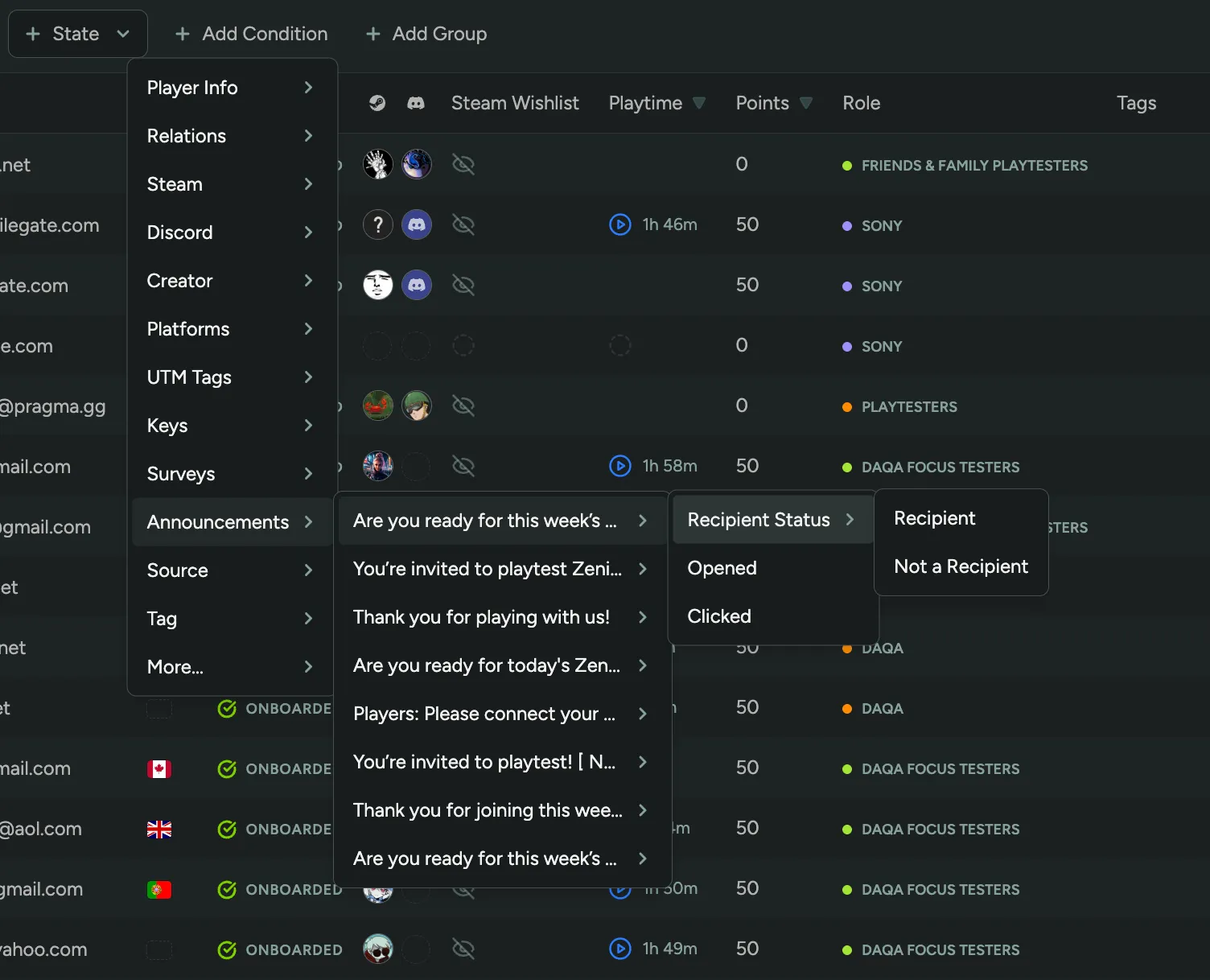Click the Discord avatar in SONY 1h 46m row
1210x980 pixels.
(416, 224)
